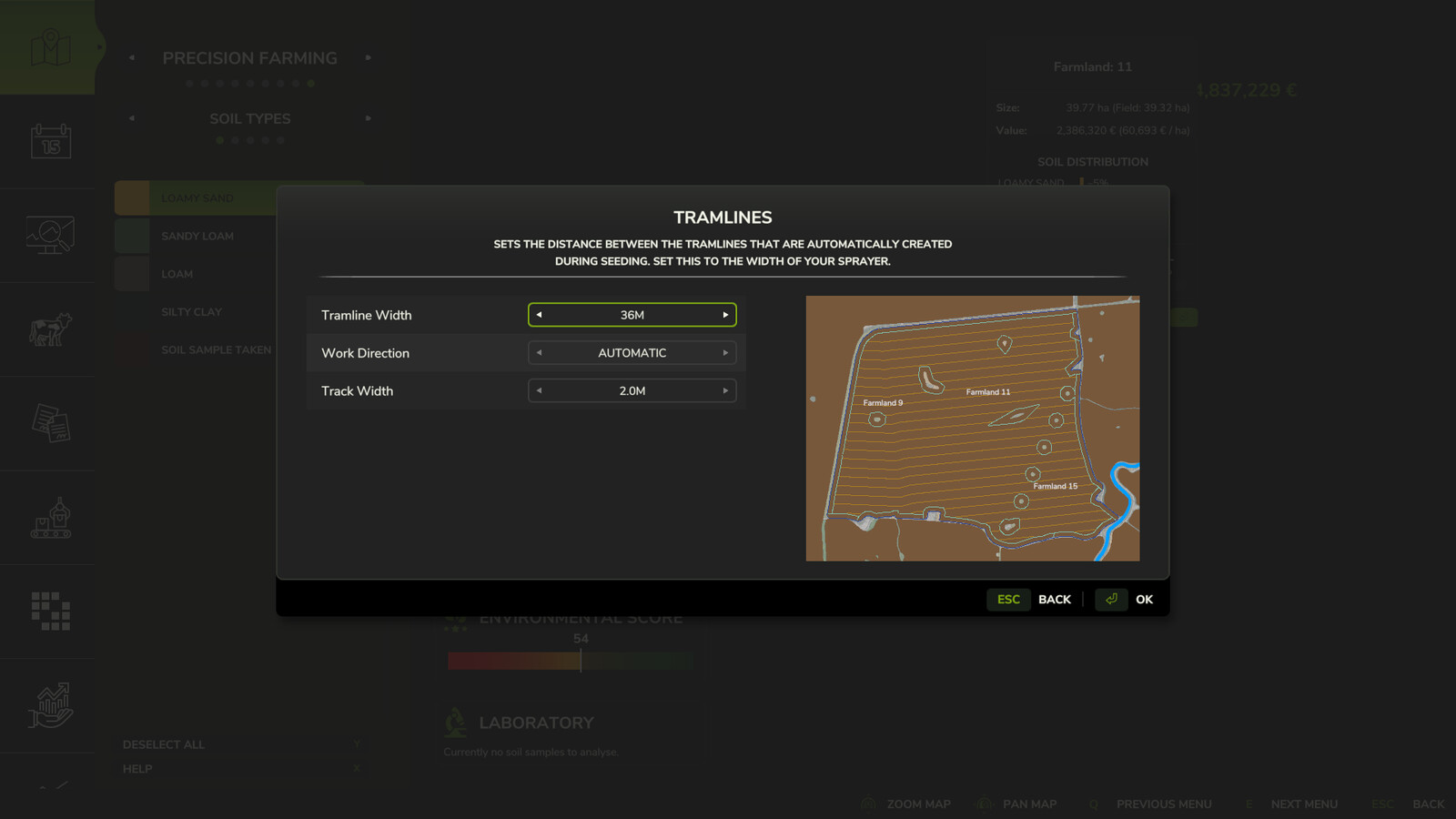Click Deselect All in background menu
1456x819 pixels.
click(164, 744)
